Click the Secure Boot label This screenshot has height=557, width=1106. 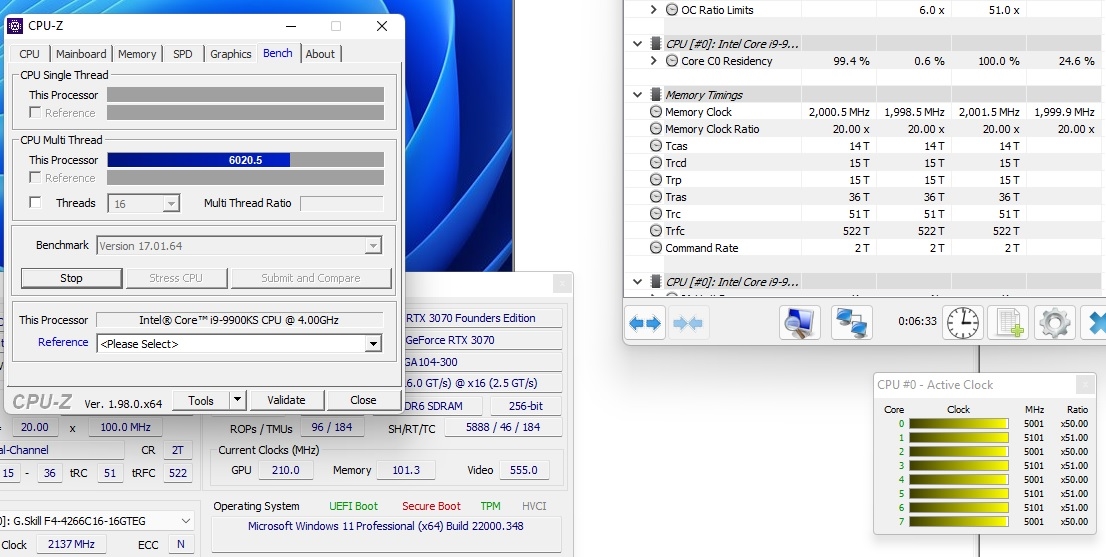click(431, 506)
